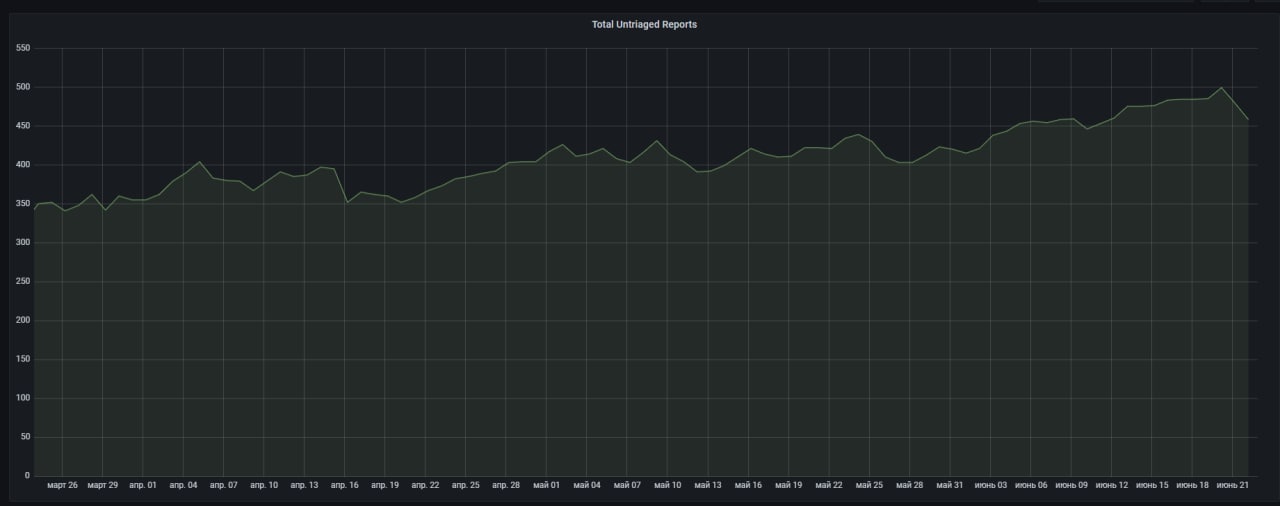
Task: Click the x-axis date май 25
Action: point(869,485)
